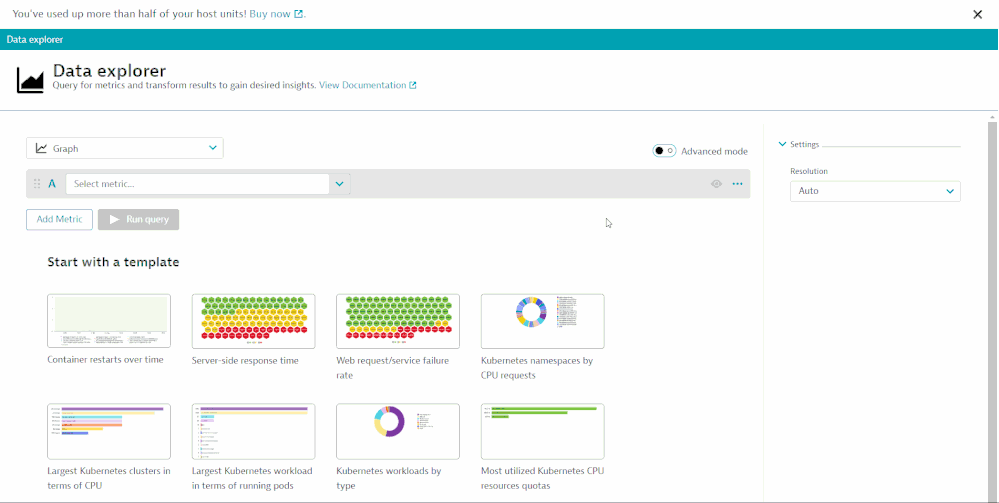This screenshot has width=999, height=503.
Task: Open the Graph visualization type dropdown
Action: pos(125,148)
